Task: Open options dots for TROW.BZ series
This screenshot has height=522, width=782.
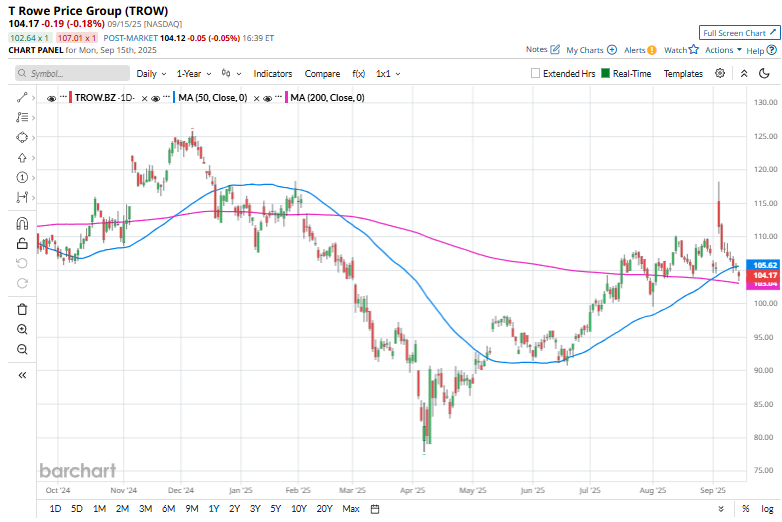Action: (x=63, y=96)
